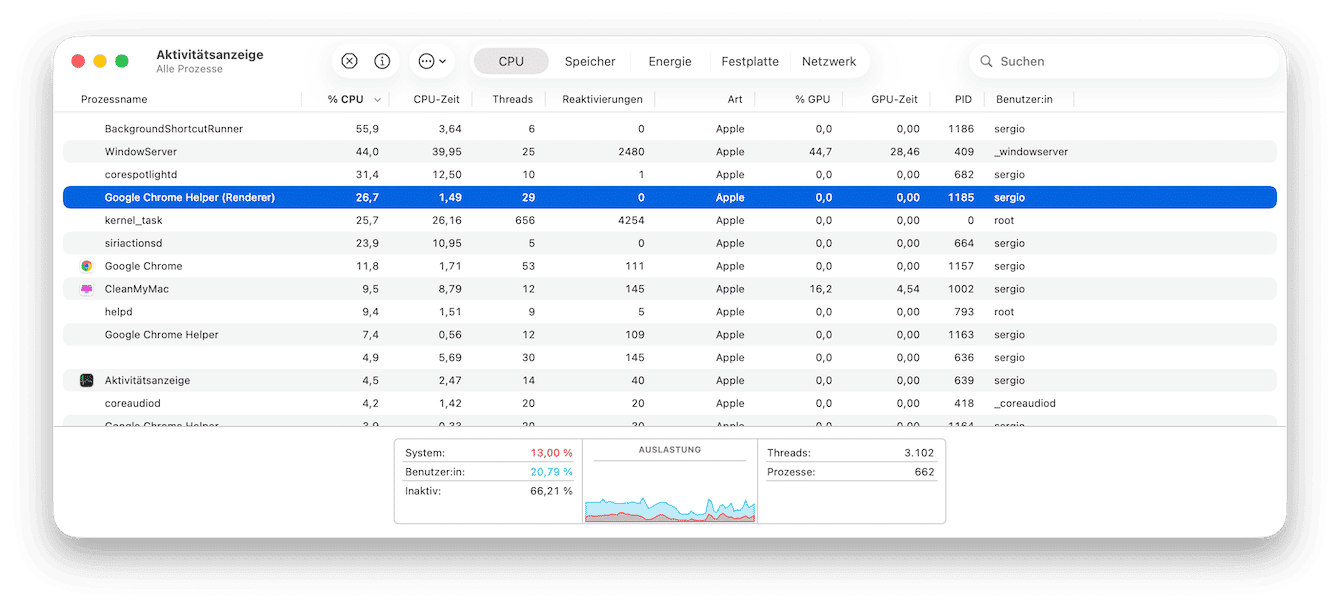Click the unnamed process with PID 636
Viewport: 1340px width, 608px height.
click(x=670, y=358)
